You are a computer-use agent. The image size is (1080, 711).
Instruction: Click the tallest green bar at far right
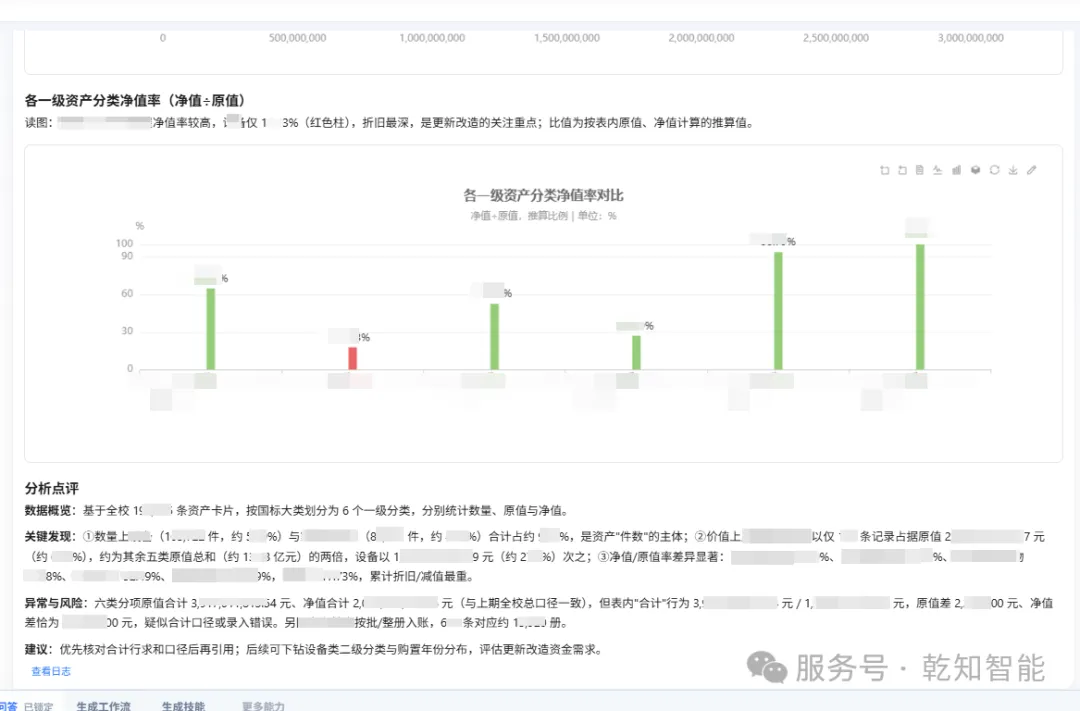pos(920,307)
